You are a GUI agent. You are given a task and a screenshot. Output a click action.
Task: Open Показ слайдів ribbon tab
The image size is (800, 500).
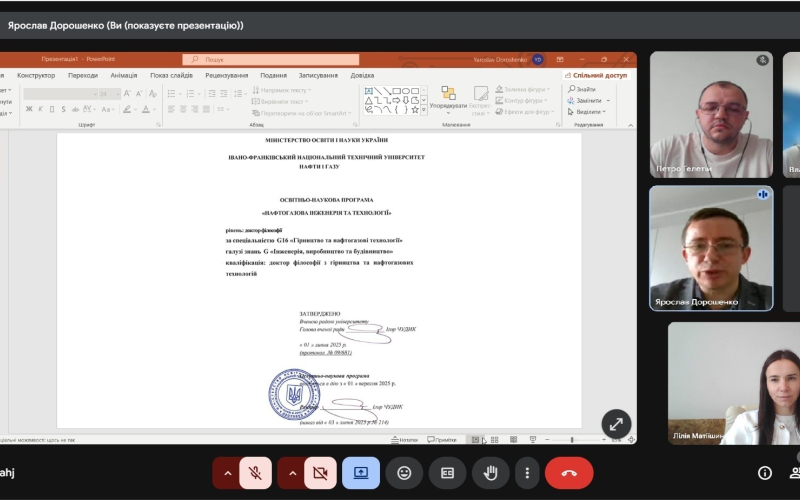171,76
